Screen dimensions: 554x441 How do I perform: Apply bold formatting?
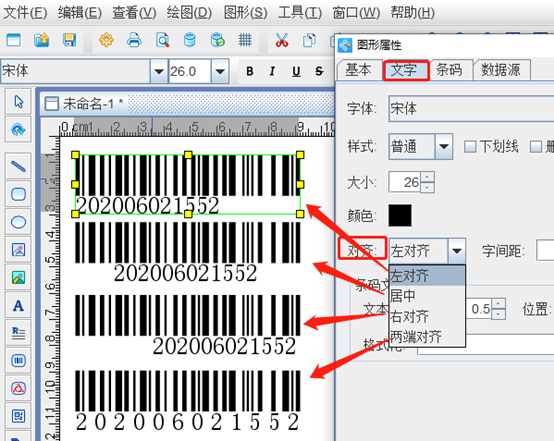[x=250, y=71]
